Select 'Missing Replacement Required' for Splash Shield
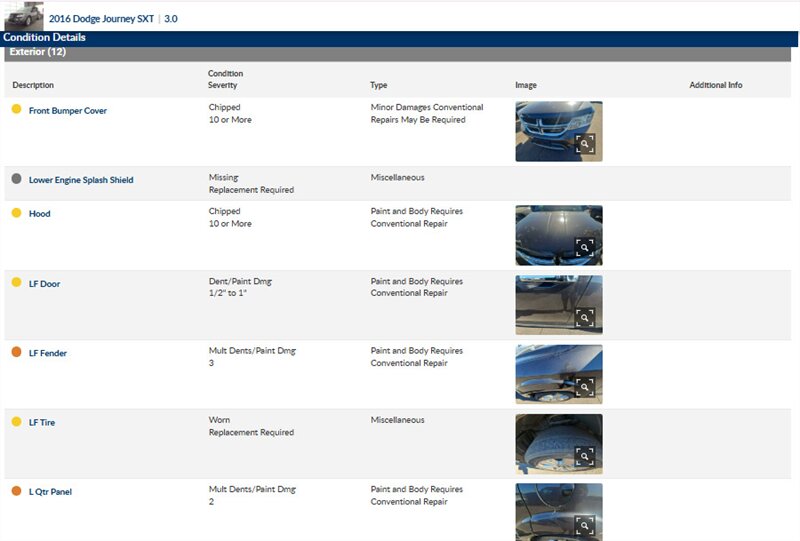This screenshot has width=800, height=541. click(251, 184)
